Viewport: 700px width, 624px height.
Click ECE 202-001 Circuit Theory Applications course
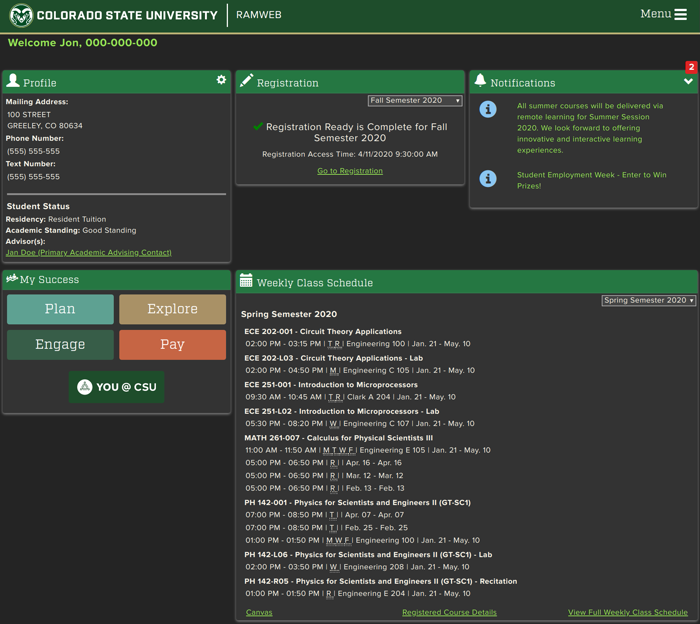(x=323, y=332)
